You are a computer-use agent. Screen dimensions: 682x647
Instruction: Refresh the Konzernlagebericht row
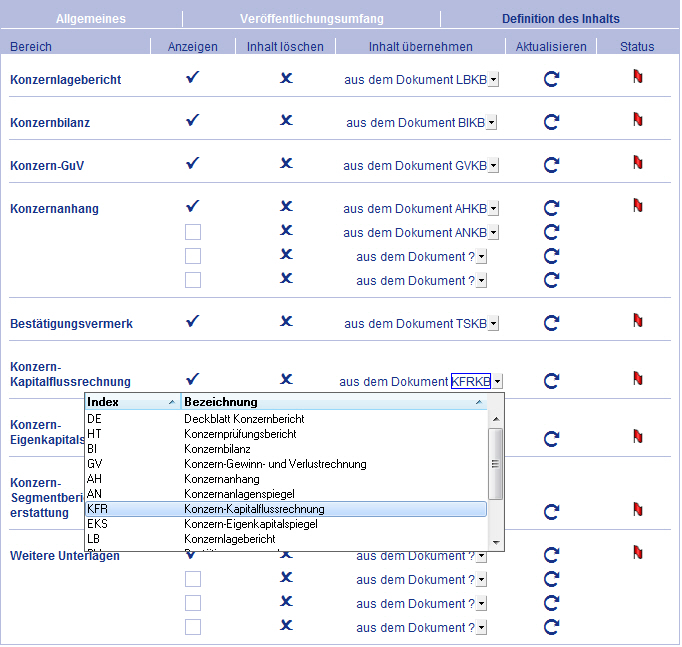tap(551, 79)
